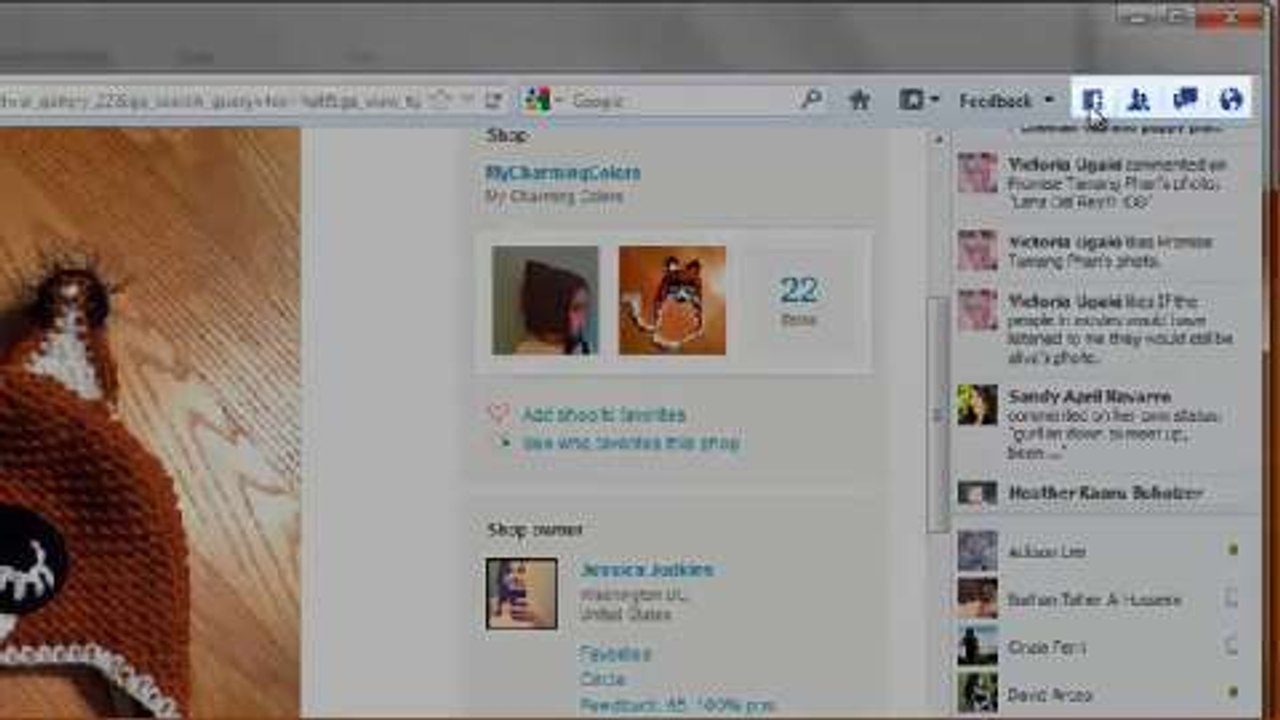Click the bookmark star inside the address bar
The image size is (1280, 720).
[x=440, y=100]
